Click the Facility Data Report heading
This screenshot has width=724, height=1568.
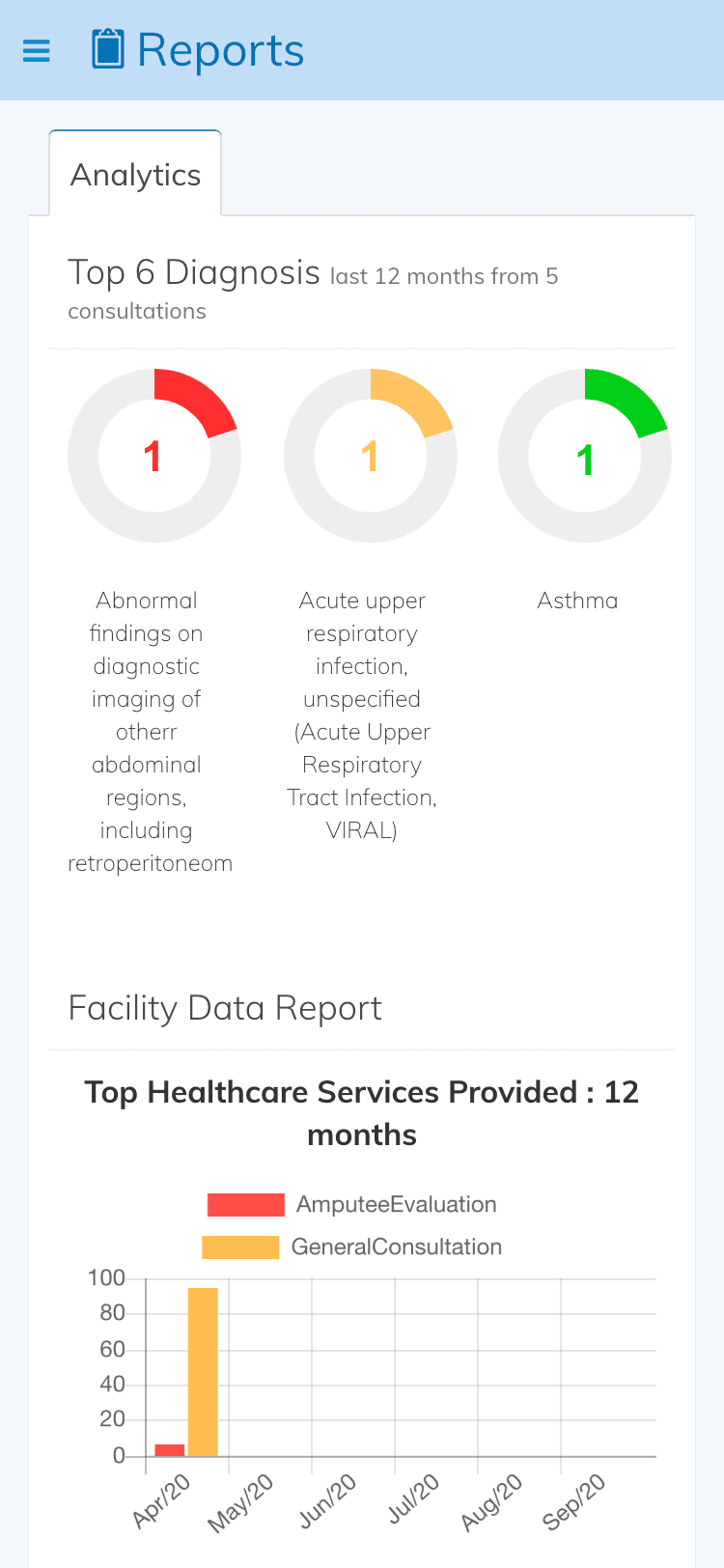225,1008
